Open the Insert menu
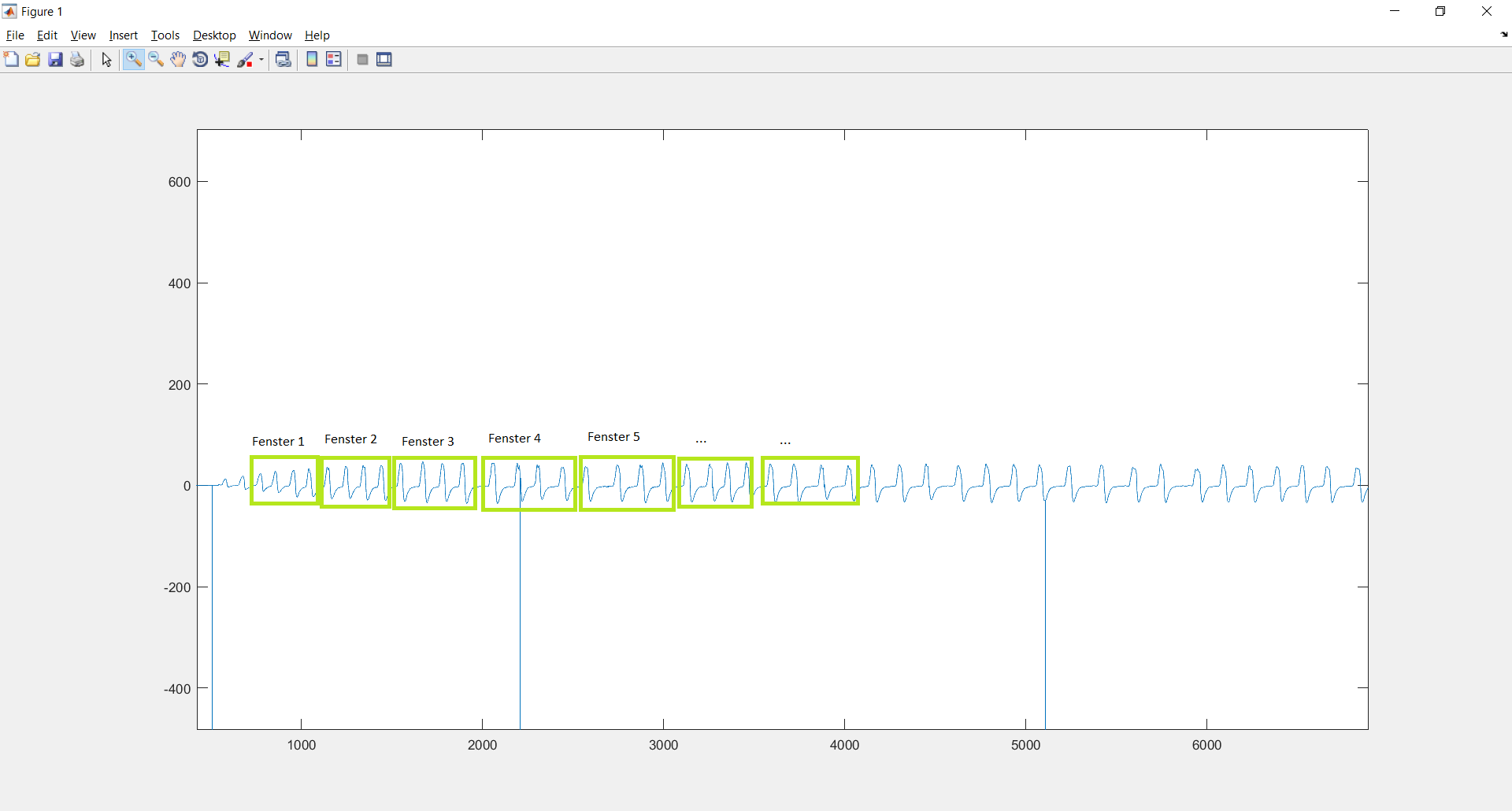The image size is (1512, 811). 123,35
